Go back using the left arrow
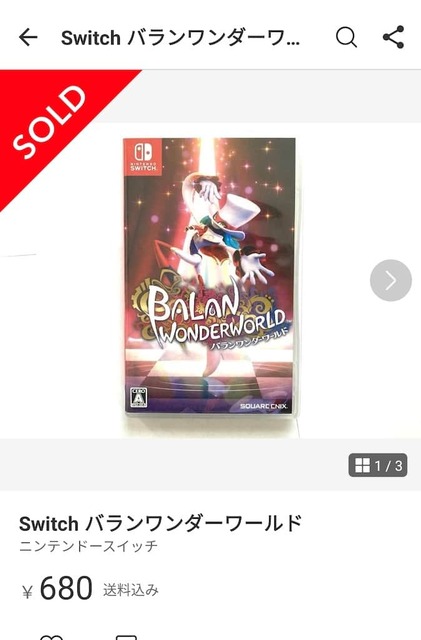Screen dimensions: 421x640 (x=28, y=38)
